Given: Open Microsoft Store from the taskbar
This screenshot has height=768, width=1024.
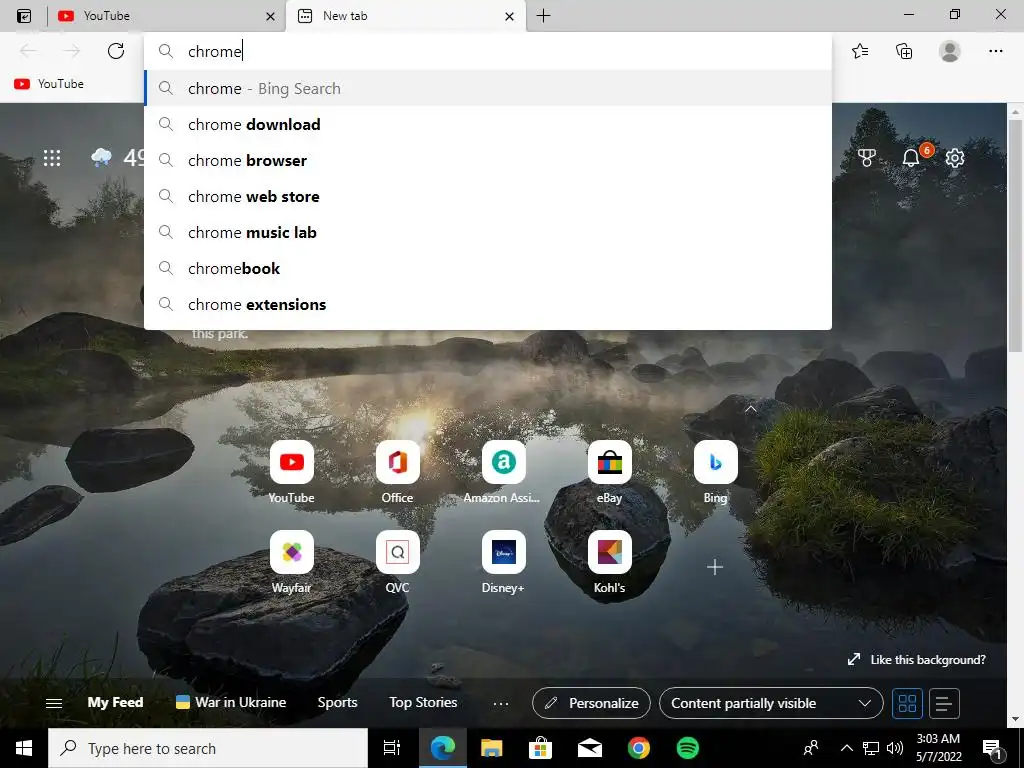Looking at the screenshot, I should tap(541, 748).
